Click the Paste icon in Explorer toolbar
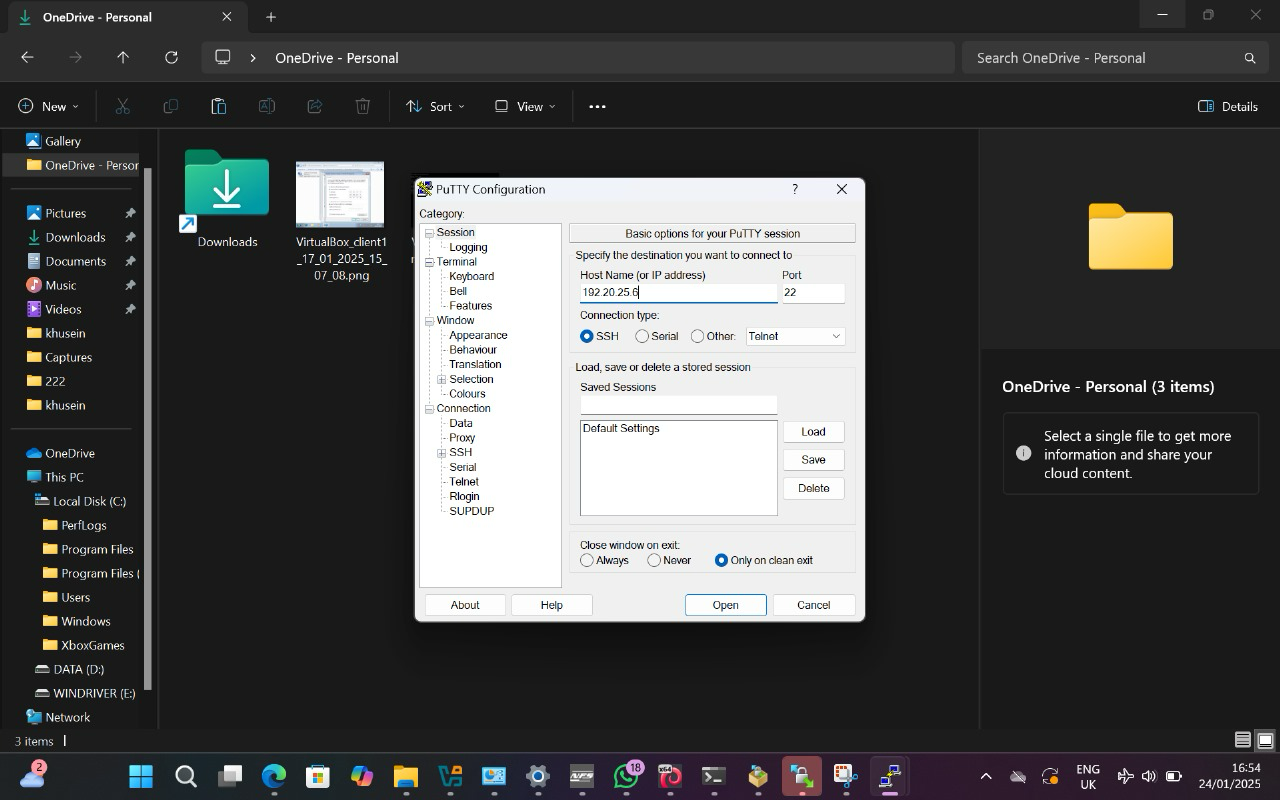The height and width of the screenshot is (800, 1280). coord(218,106)
